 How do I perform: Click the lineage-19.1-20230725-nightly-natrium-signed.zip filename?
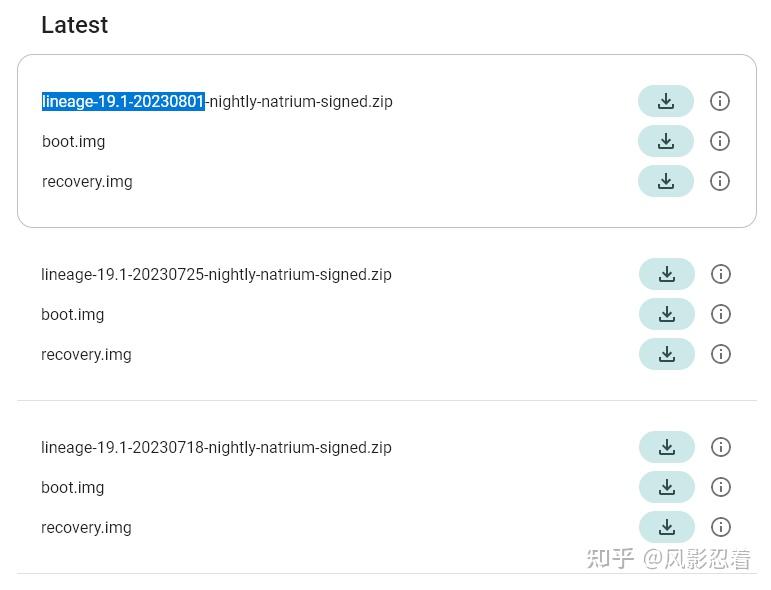click(216, 274)
